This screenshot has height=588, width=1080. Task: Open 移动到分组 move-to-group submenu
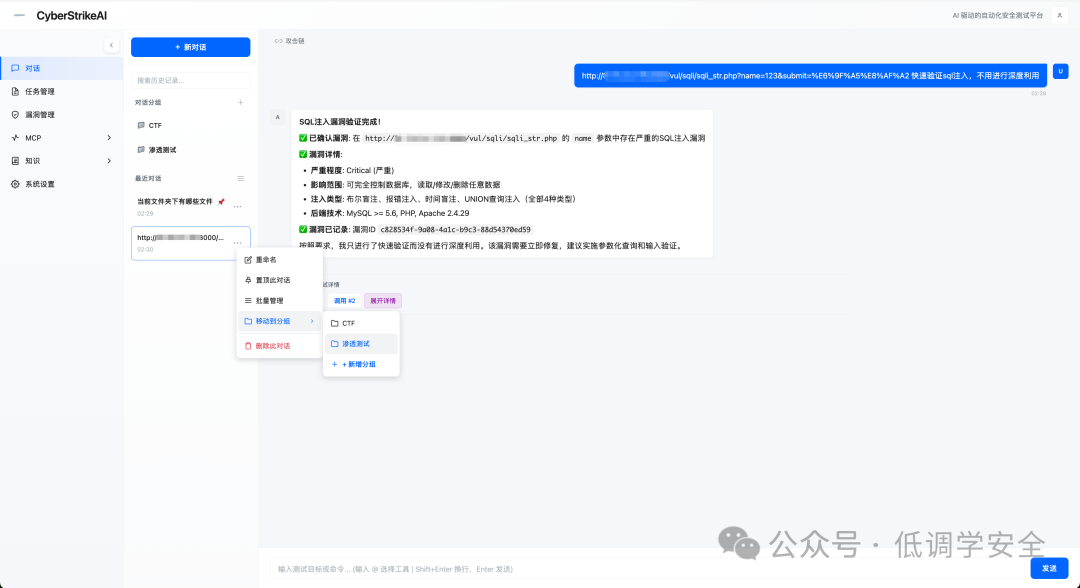[280, 321]
